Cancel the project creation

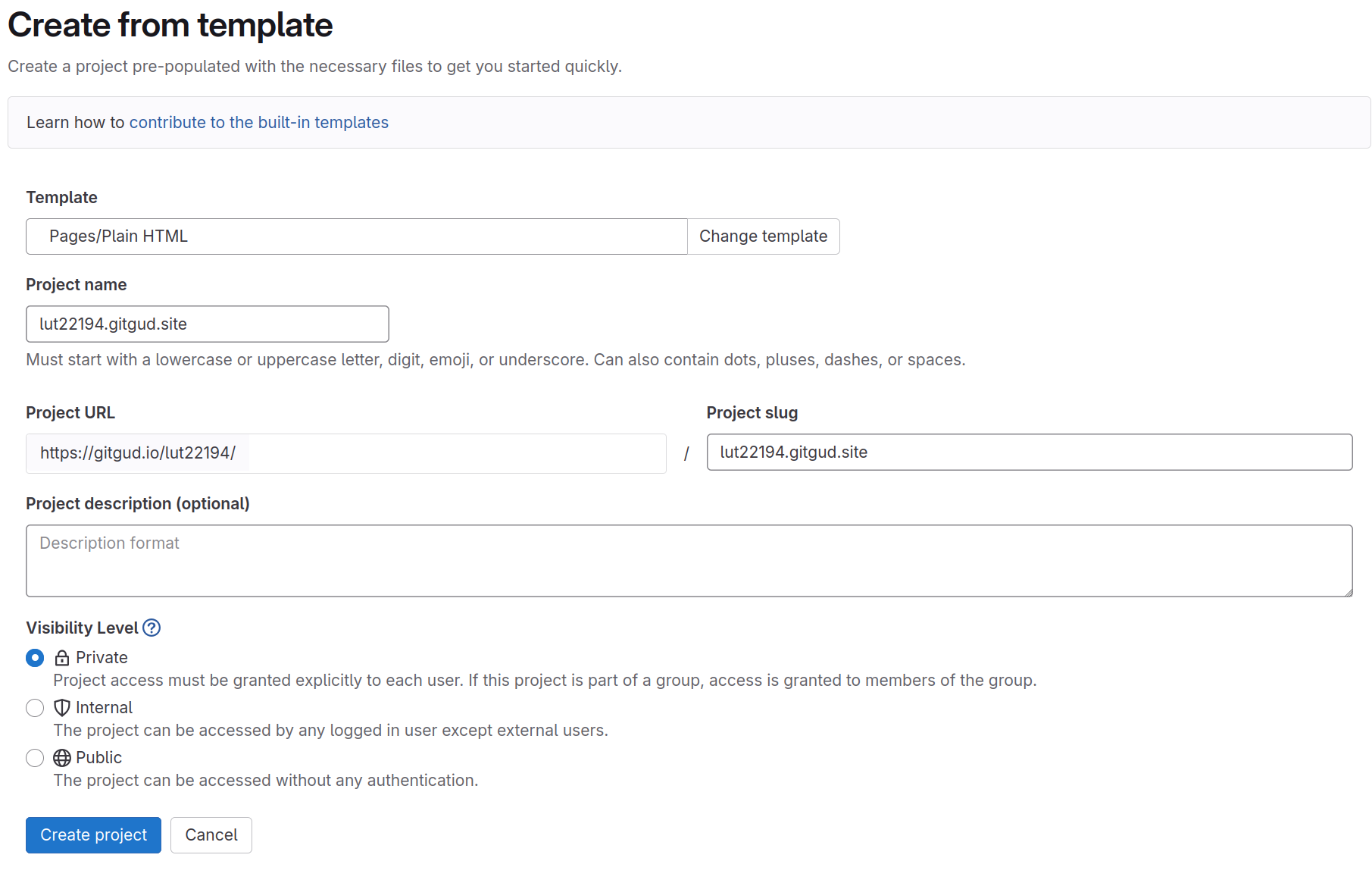point(211,835)
